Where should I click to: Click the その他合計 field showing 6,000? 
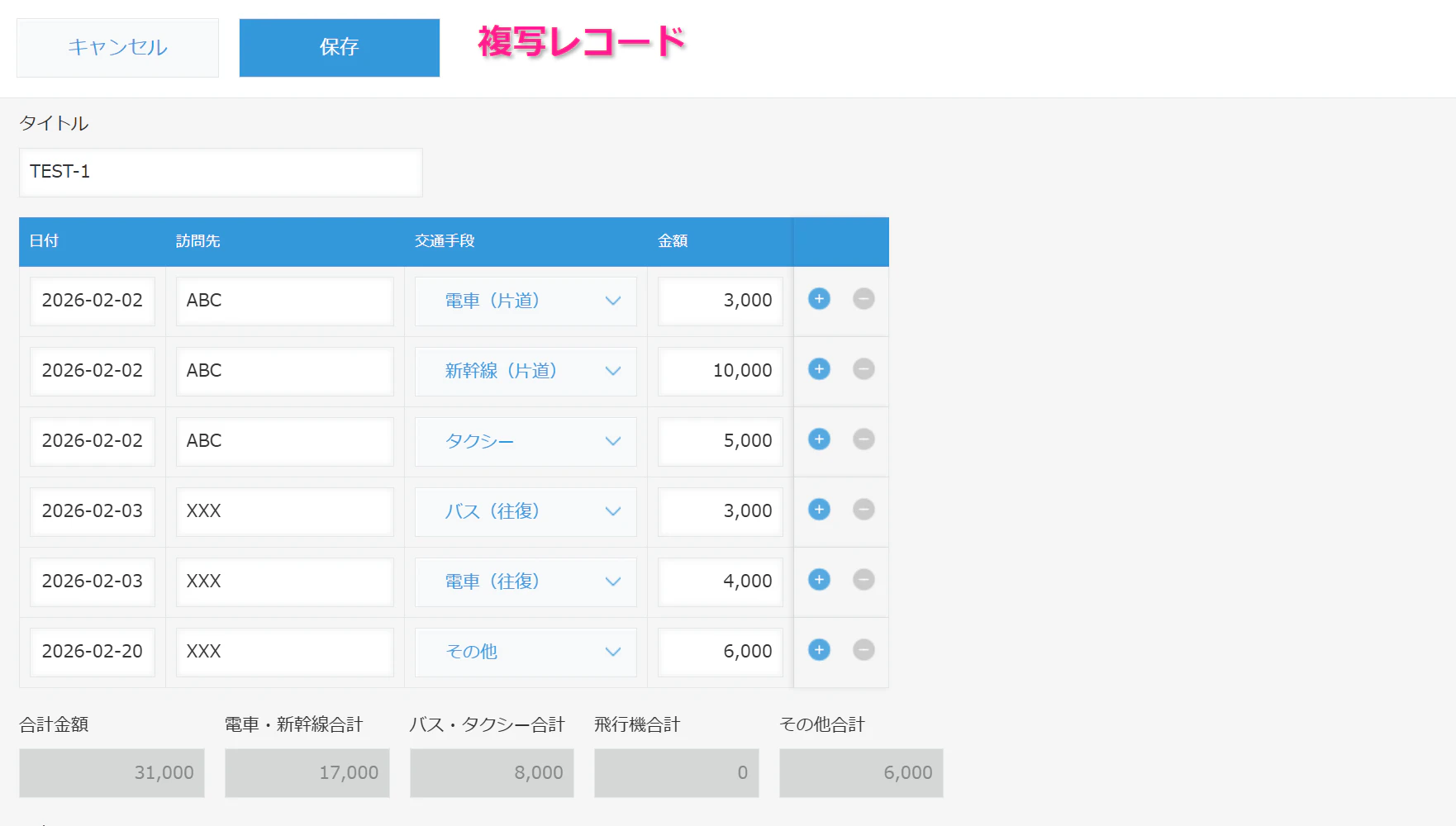pyautogui.click(x=861, y=773)
